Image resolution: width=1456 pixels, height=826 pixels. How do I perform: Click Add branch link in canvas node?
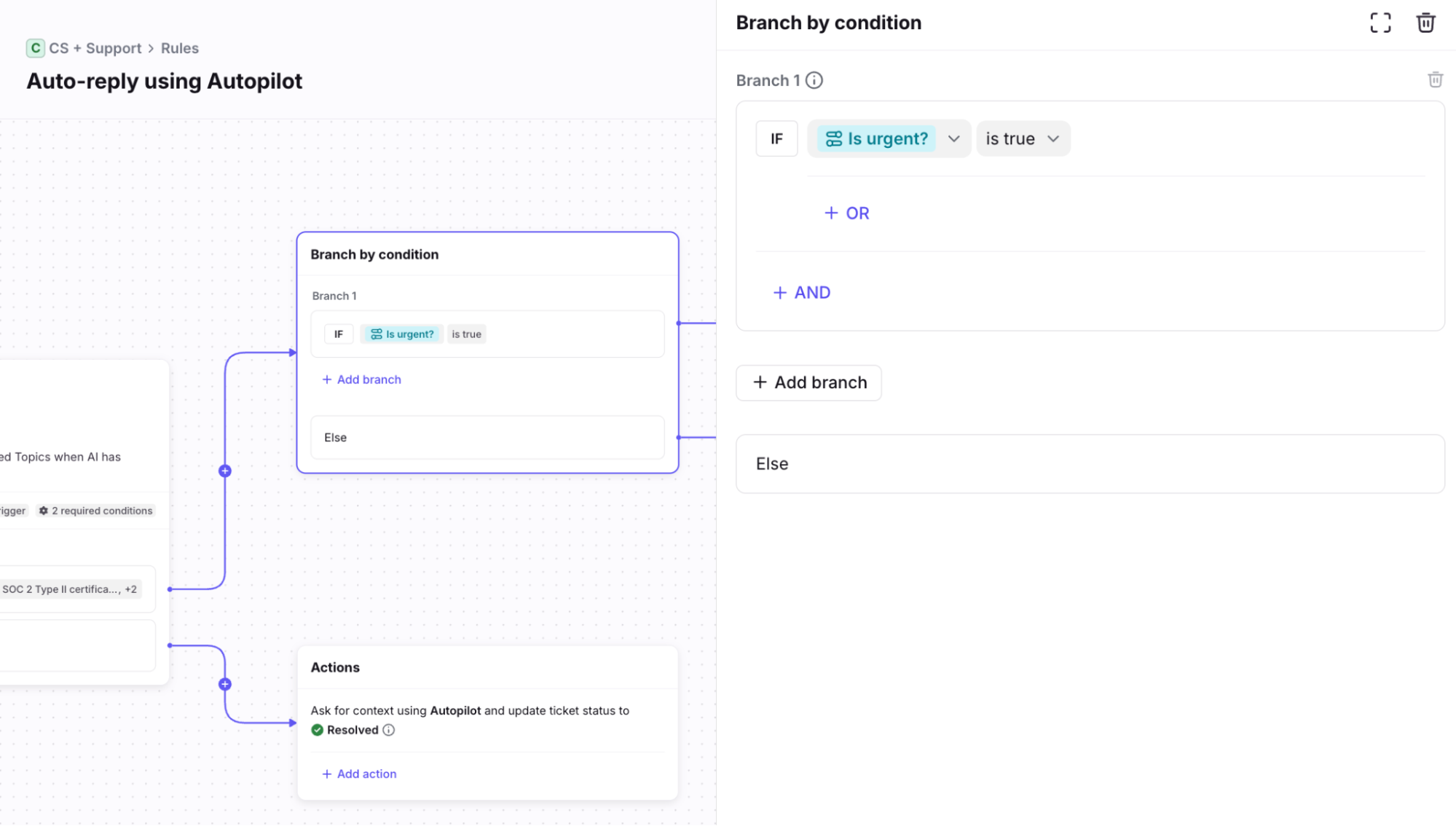click(x=362, y=379)
